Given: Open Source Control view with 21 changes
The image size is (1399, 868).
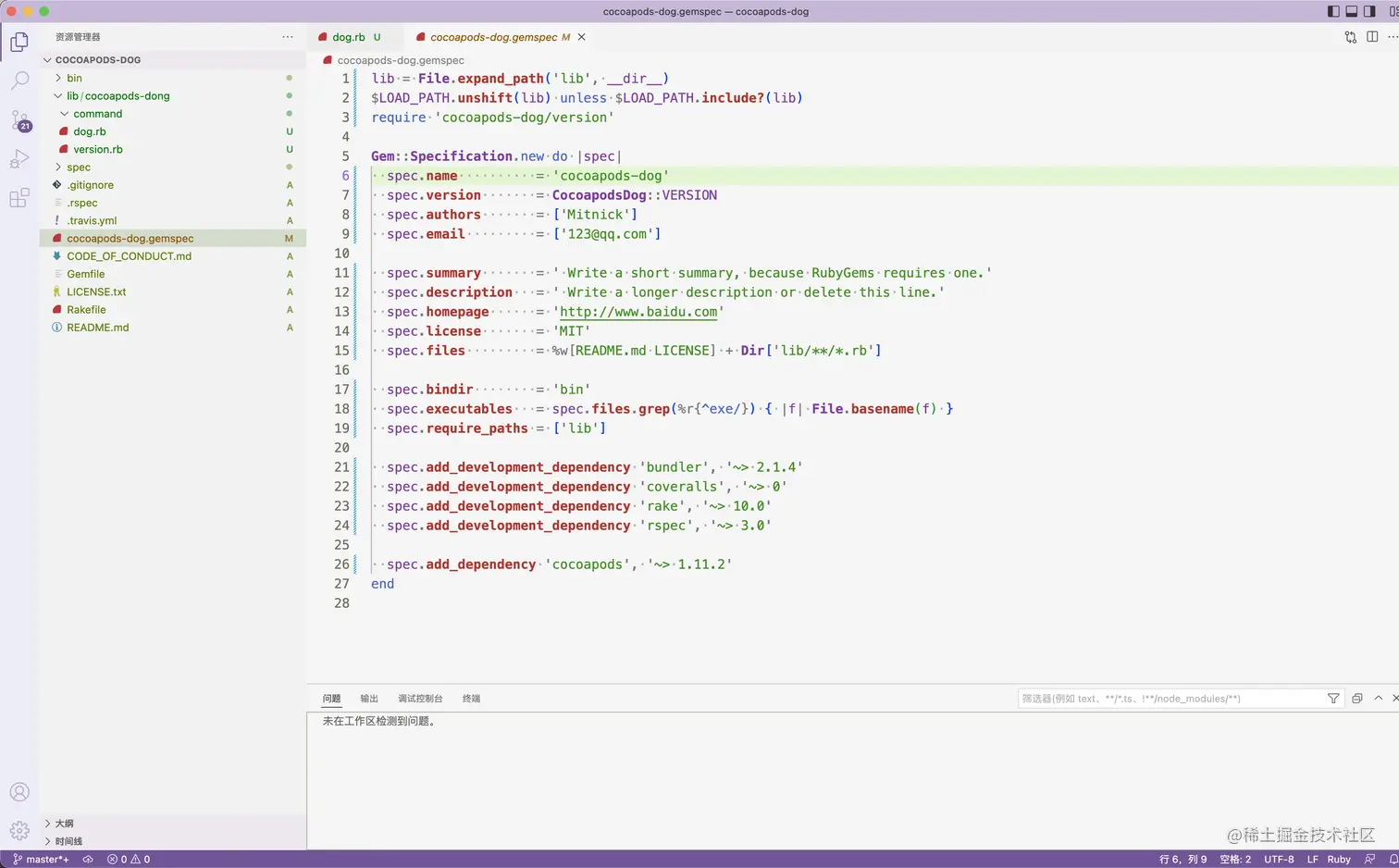Looking at the screenshot, I should pyautogui.click(x=19, y=121).
